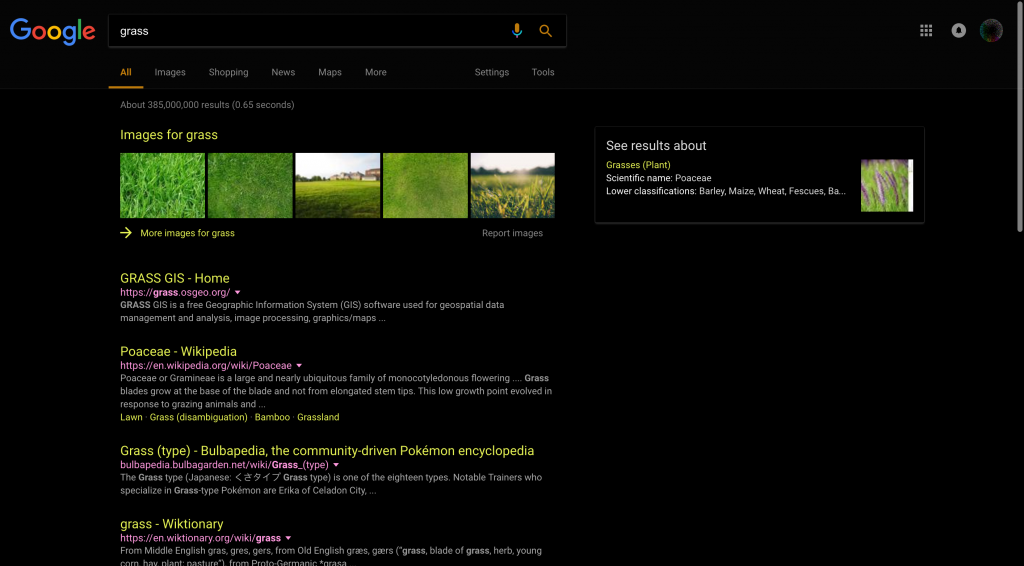
Task: Click the See results about heading
Action: pyautogui.click(x=656, y=146)
